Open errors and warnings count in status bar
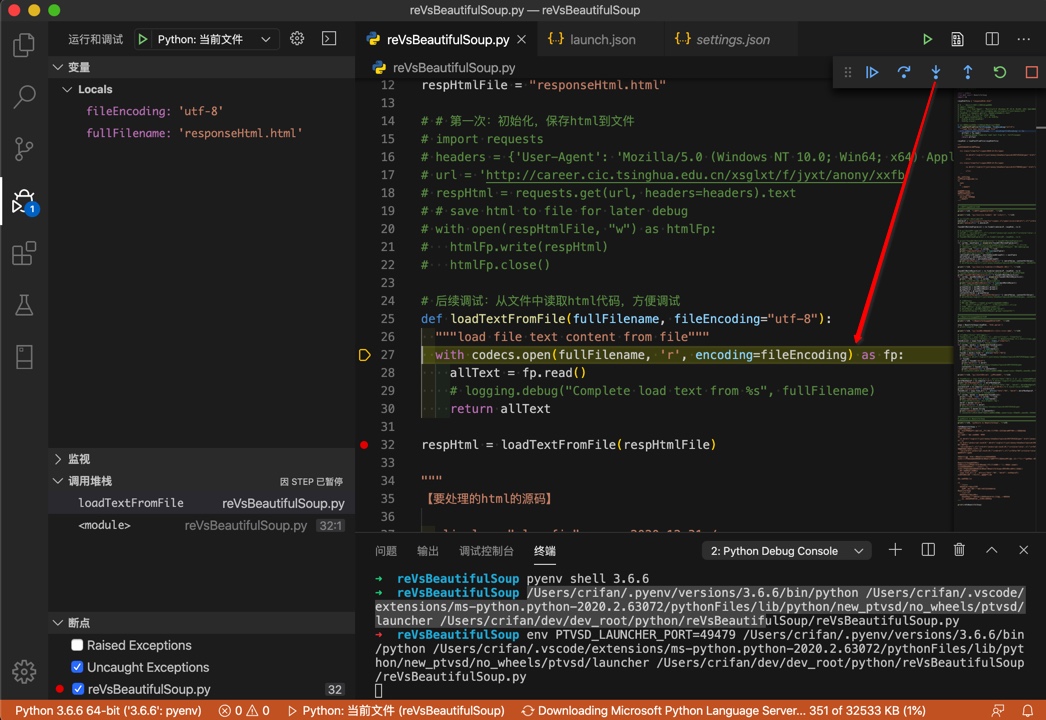Screen dimensions: 1046x720 tap(244, 711)
